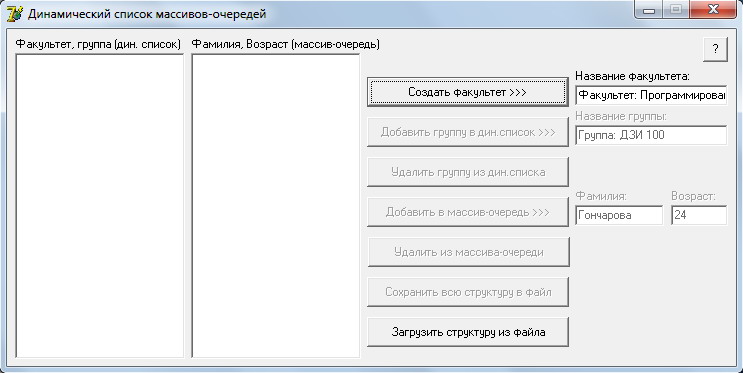This screenshot has width=743, height=373.
Task: Click Сохранить всю структуру в файл button
Action: [468, 292]
